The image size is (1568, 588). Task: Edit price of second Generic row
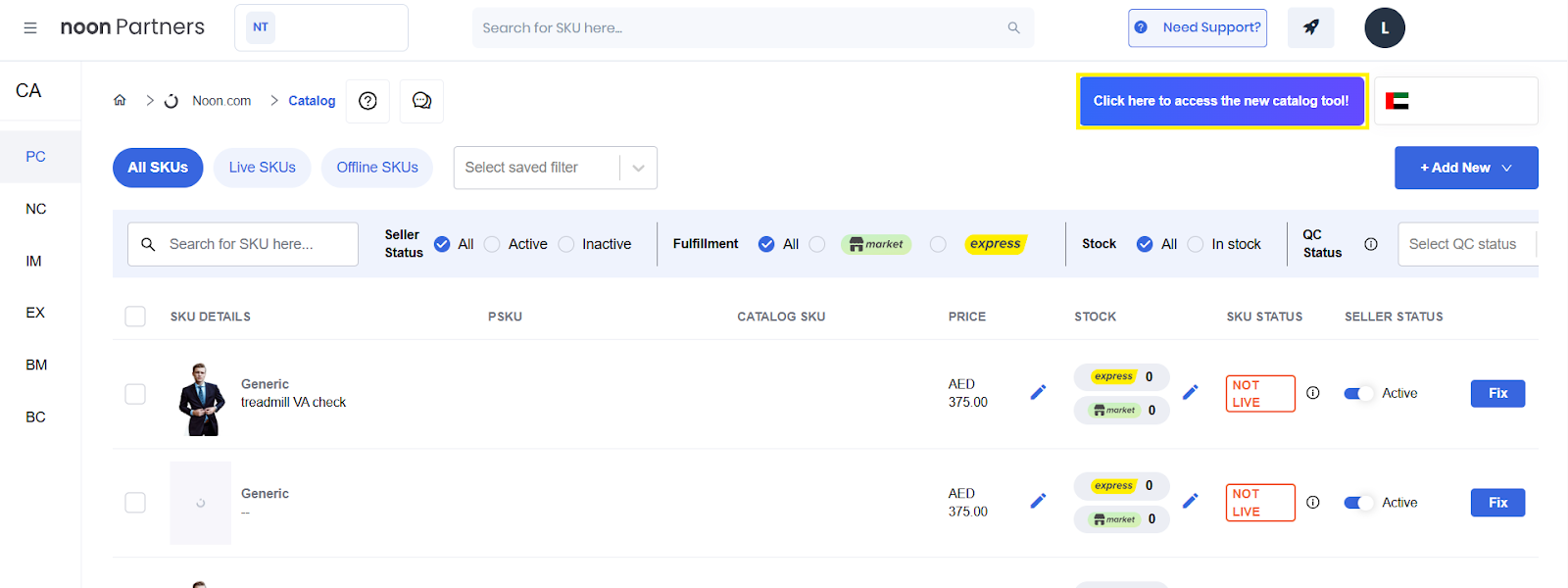[x=1038, y=502]
